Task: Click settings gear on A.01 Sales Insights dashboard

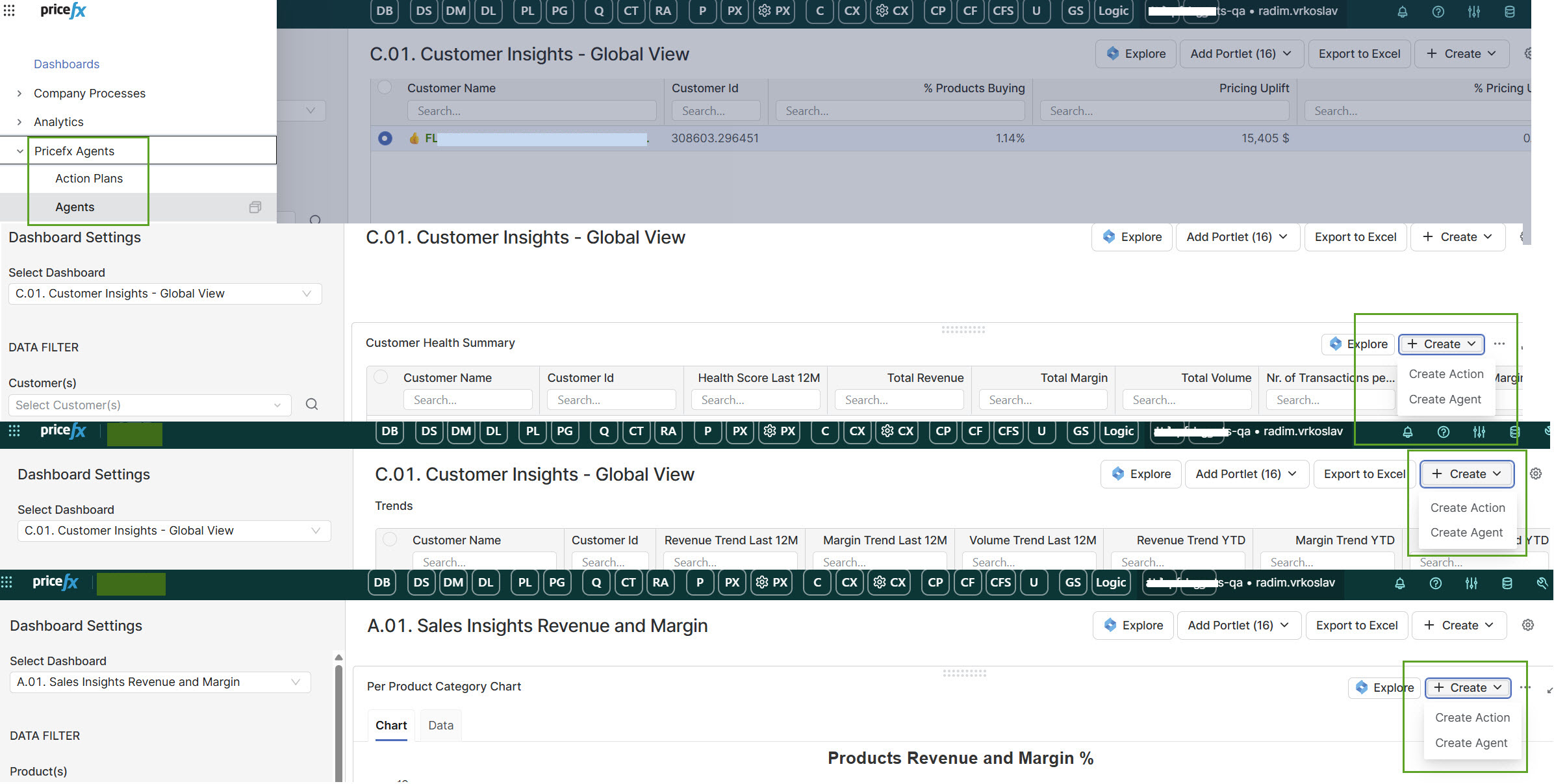Action: [x=1528, y=625]
